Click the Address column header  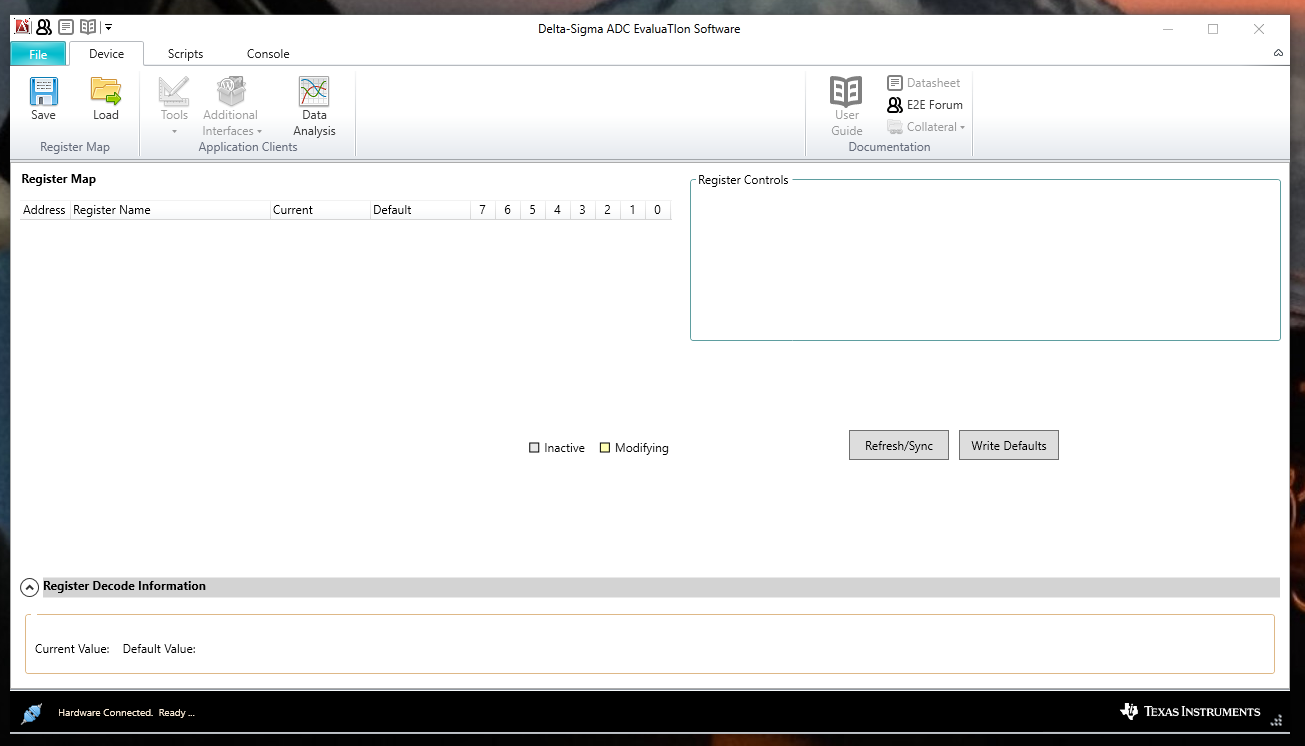(x=45, y=210)
